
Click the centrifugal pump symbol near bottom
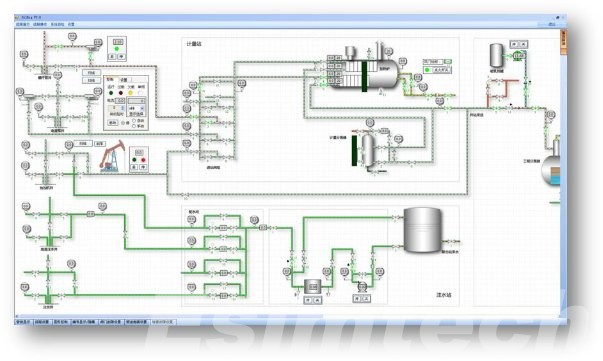[x=362, y=287]
